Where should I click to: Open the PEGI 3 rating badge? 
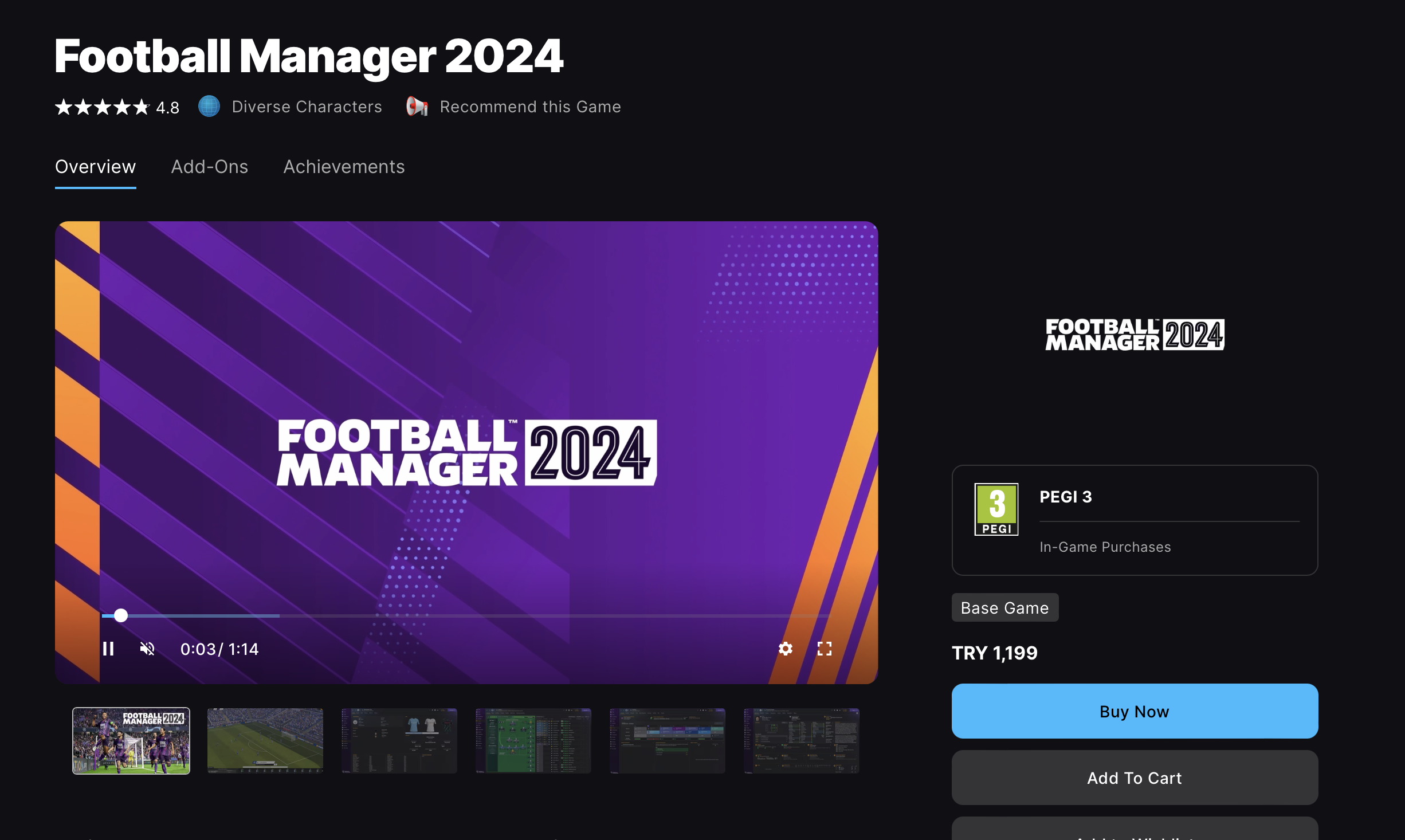pos(996,509)
